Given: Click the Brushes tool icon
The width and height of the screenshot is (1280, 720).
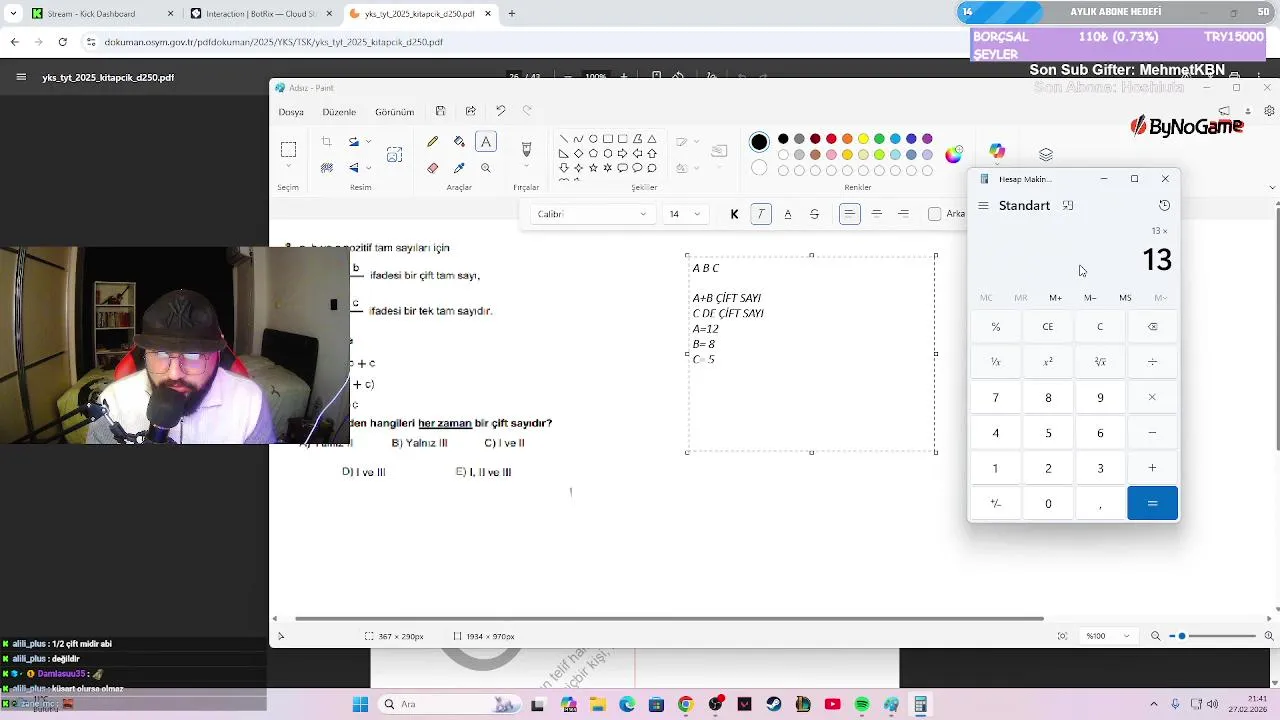Looking at the screenshot, I should tap(526, 149).
